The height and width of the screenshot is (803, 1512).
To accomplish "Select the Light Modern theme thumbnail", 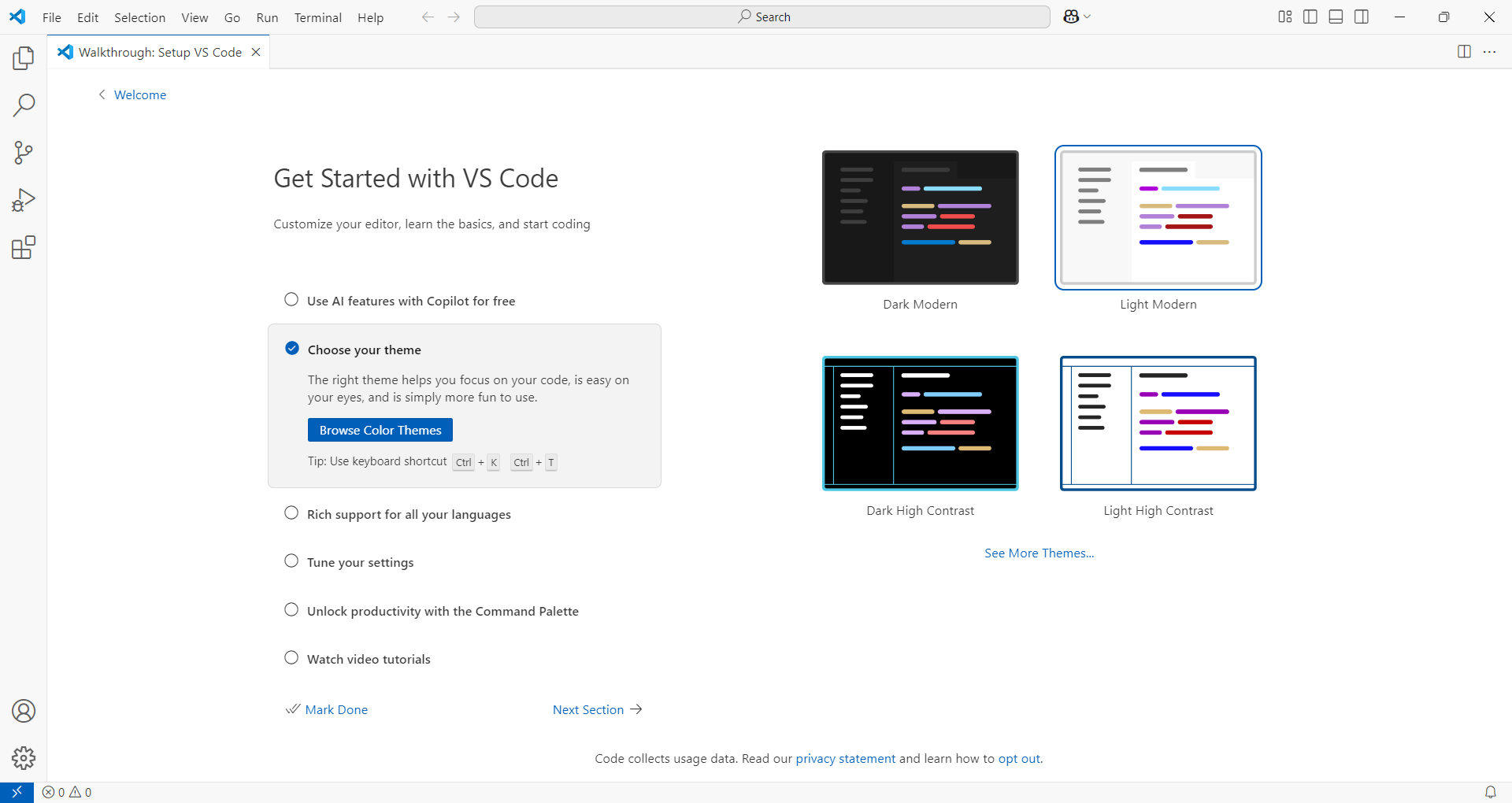I will (1158, 217).
